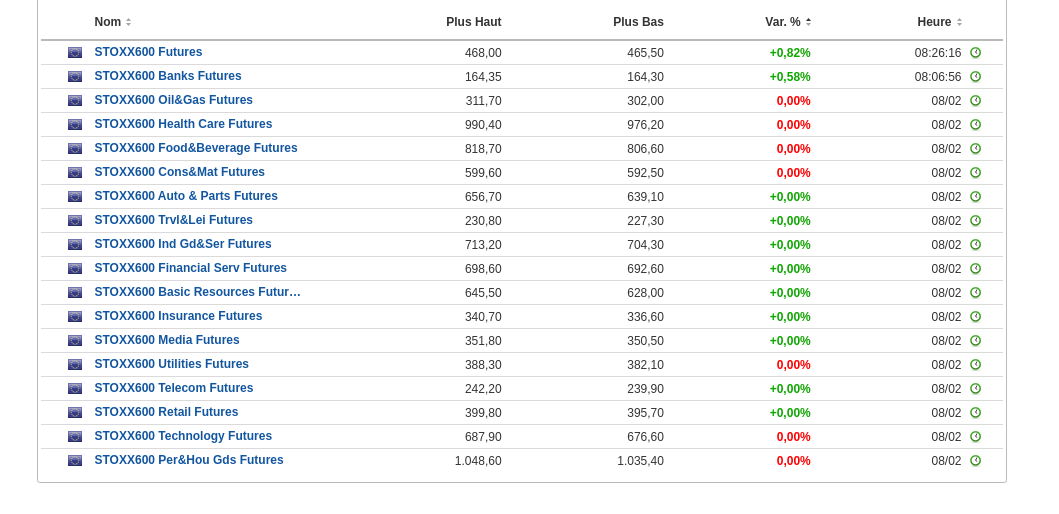Click clock icon in STOXX600 Futures row
This screenshot has height=514, width=1059.
pos(975,53)
